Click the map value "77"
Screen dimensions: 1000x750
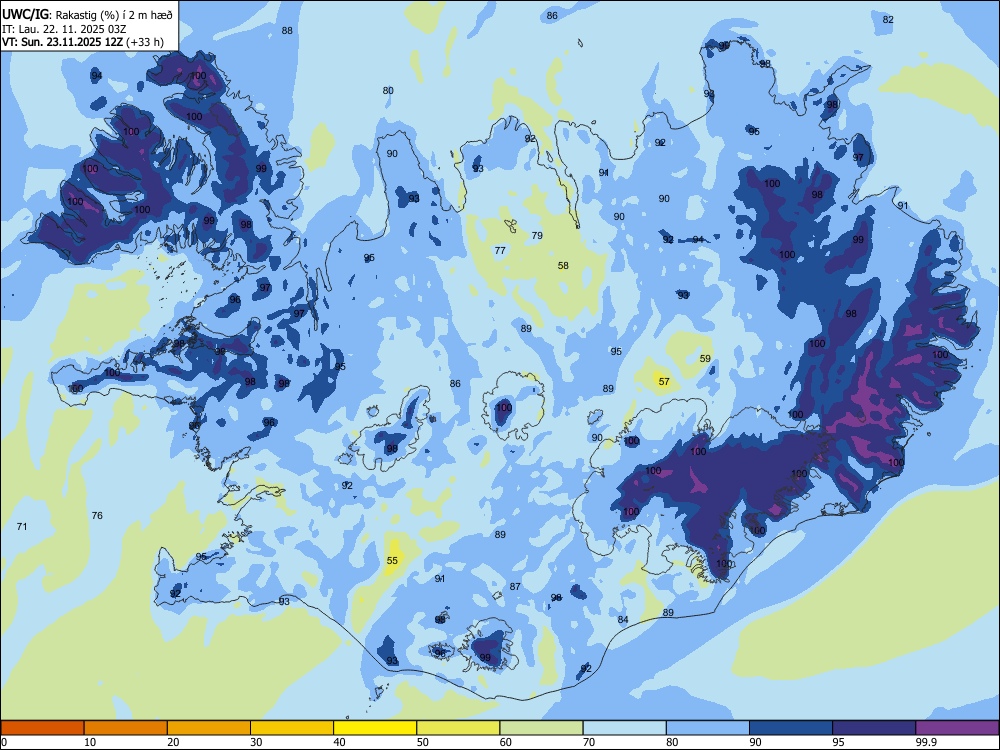pos(500,251)
